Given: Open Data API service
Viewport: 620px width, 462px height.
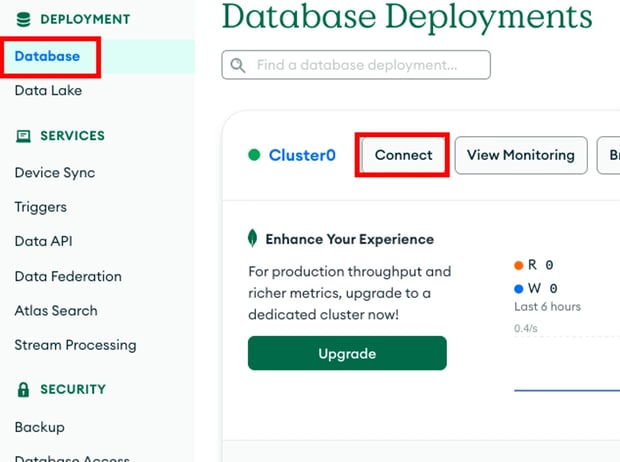Looking at the screenshot, I should click(43, 241).
